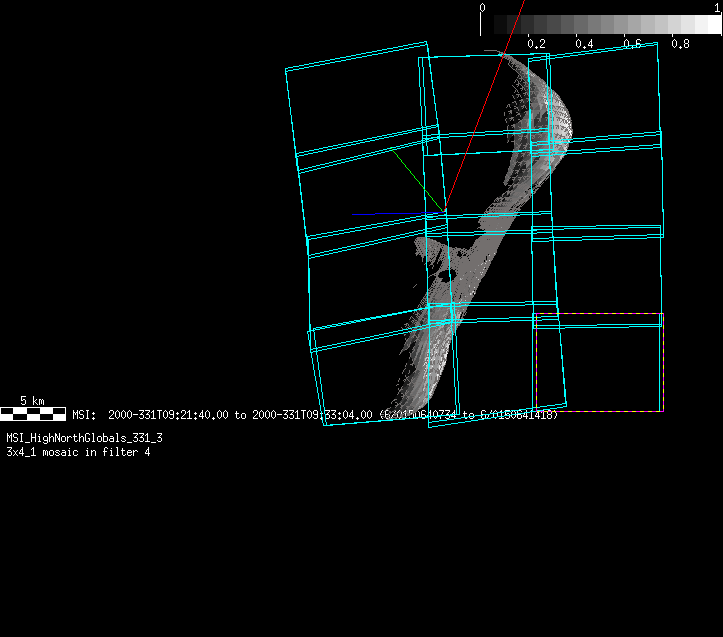Screen dimensions: 723x637
Task: Click the MSI_HighNorthGlobals_331_3 label
Action: pos(85,438)
